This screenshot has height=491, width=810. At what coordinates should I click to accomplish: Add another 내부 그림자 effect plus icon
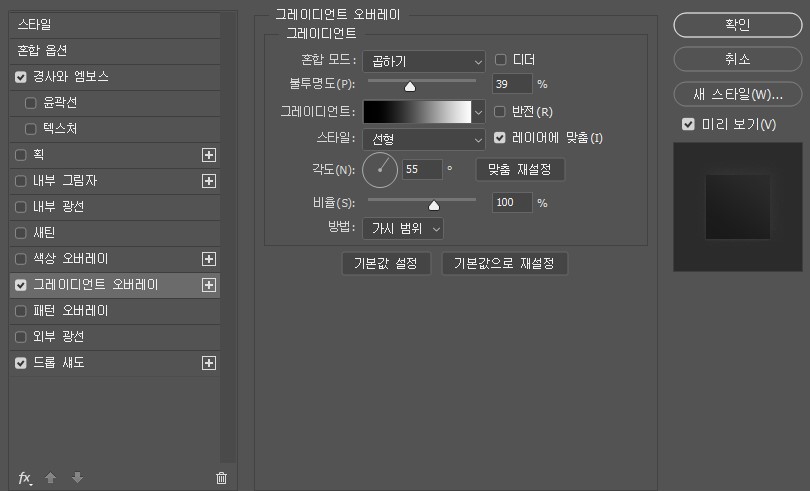(x=209, y=181)
